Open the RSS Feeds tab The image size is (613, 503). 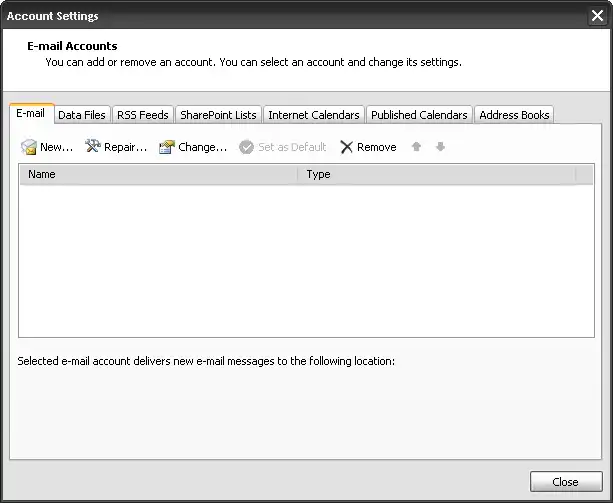pos(143,115)
